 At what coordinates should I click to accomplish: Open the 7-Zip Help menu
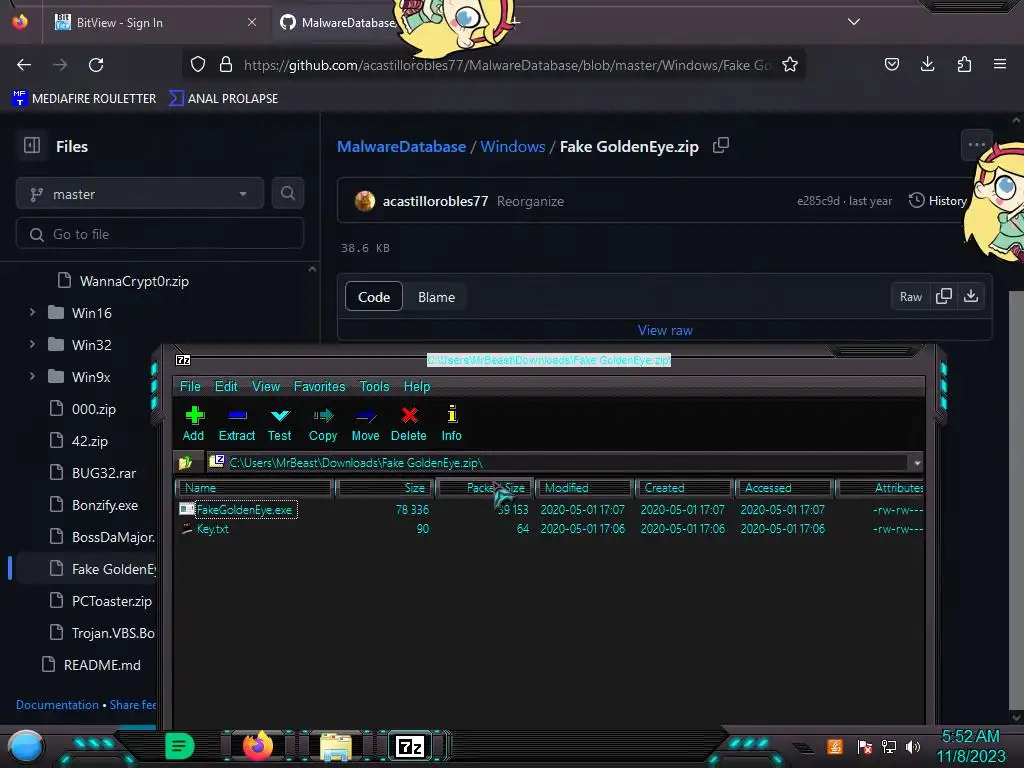[417, 386]
